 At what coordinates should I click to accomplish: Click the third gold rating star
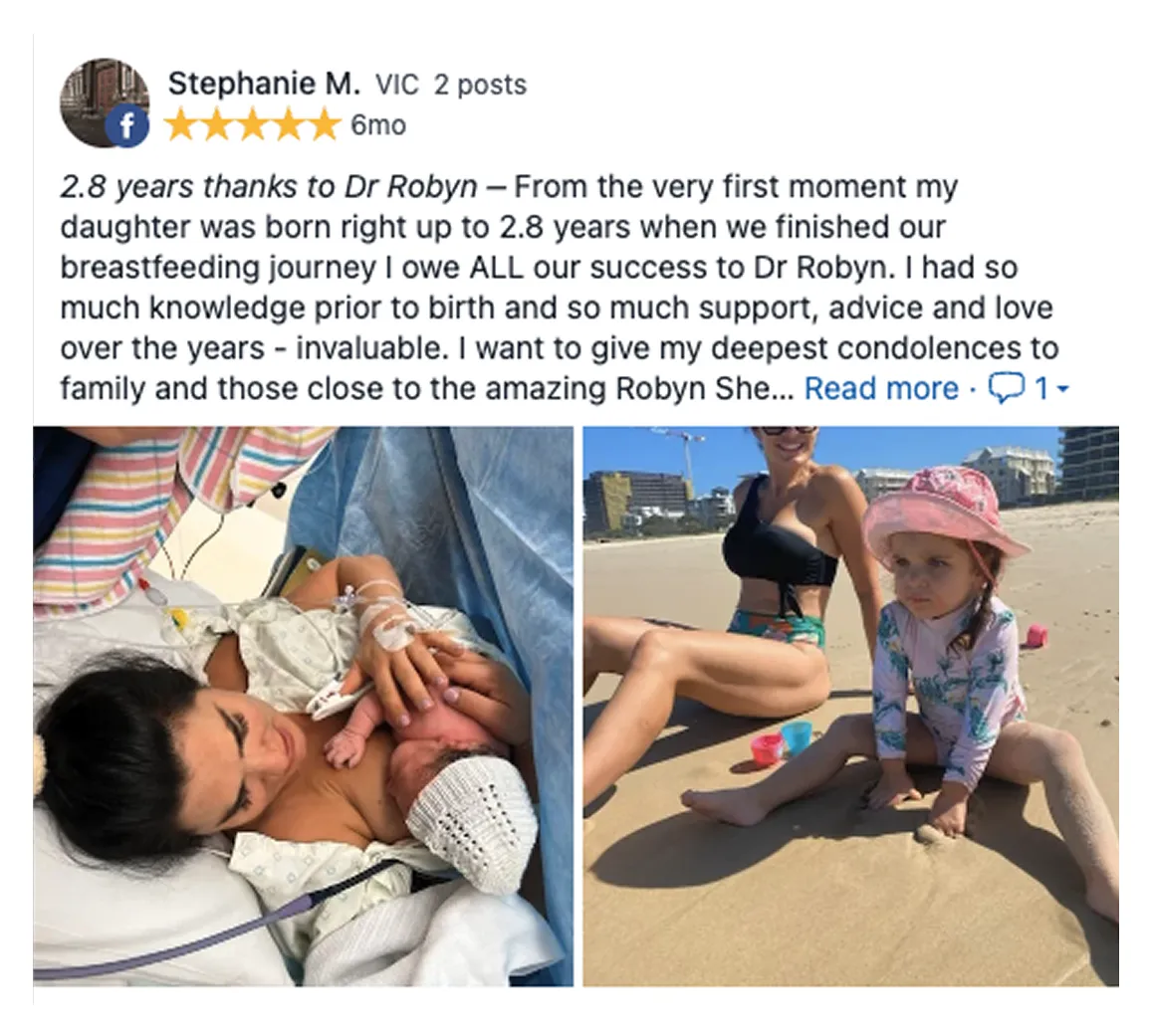pos(252,125)
